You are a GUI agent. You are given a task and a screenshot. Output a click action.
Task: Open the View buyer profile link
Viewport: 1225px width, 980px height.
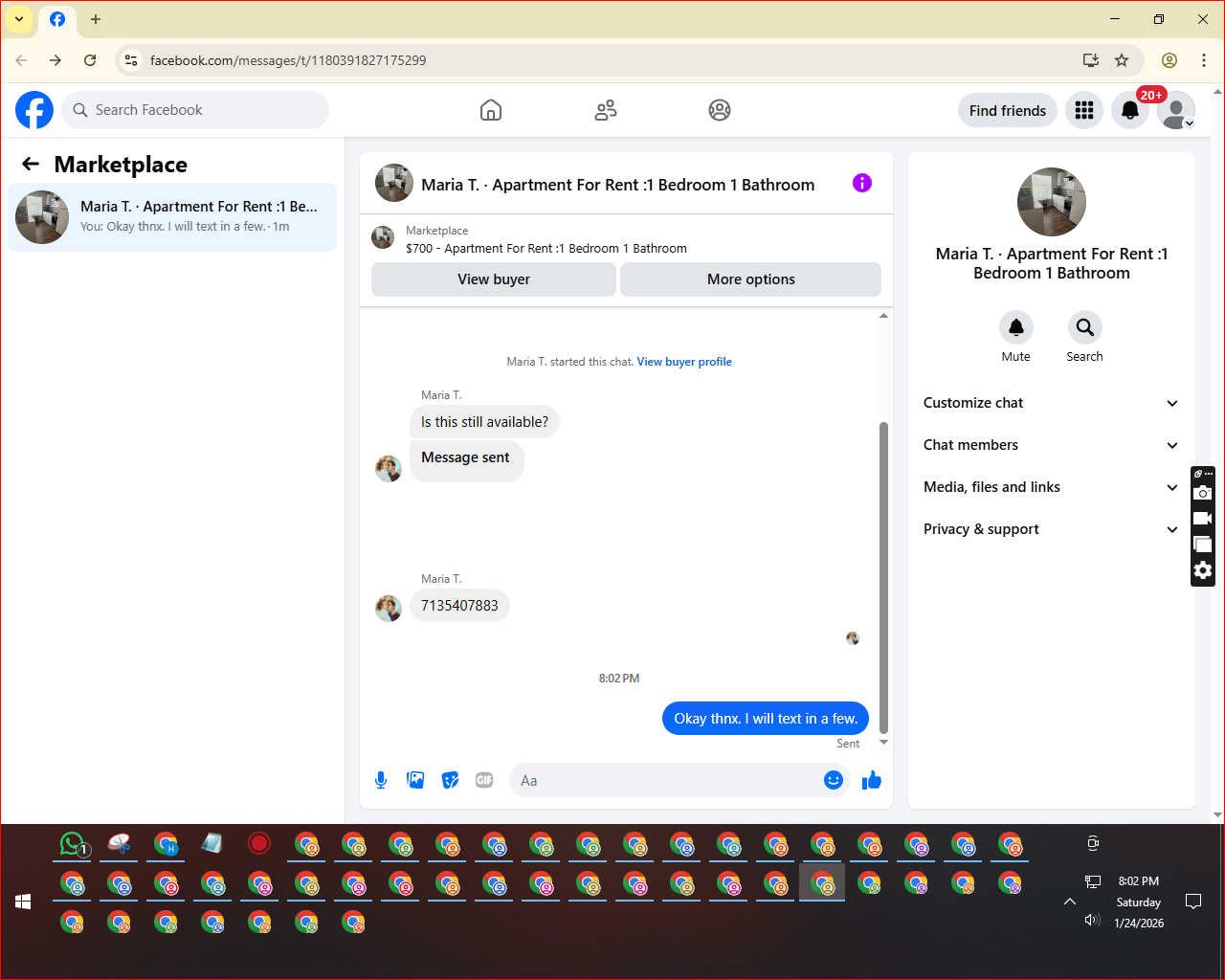[684, 362]
